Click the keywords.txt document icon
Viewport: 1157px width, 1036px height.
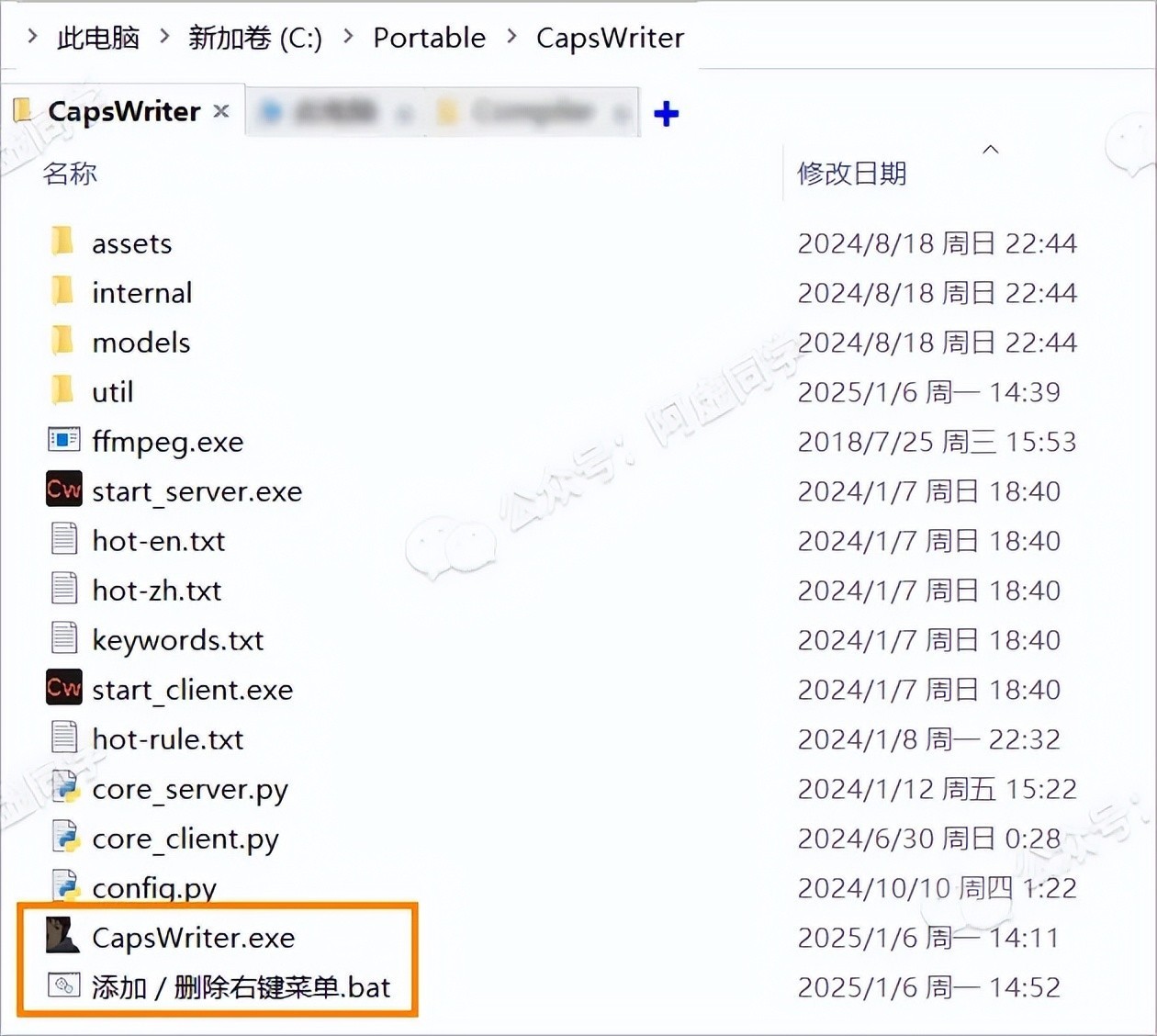point(63,638)
